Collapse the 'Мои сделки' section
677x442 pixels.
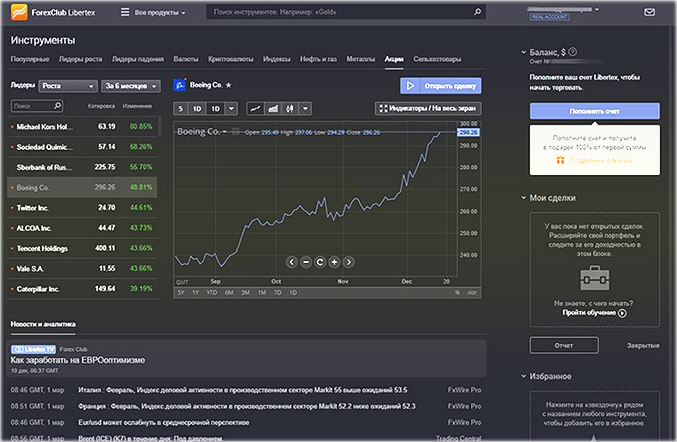click(x=524, y=198)
